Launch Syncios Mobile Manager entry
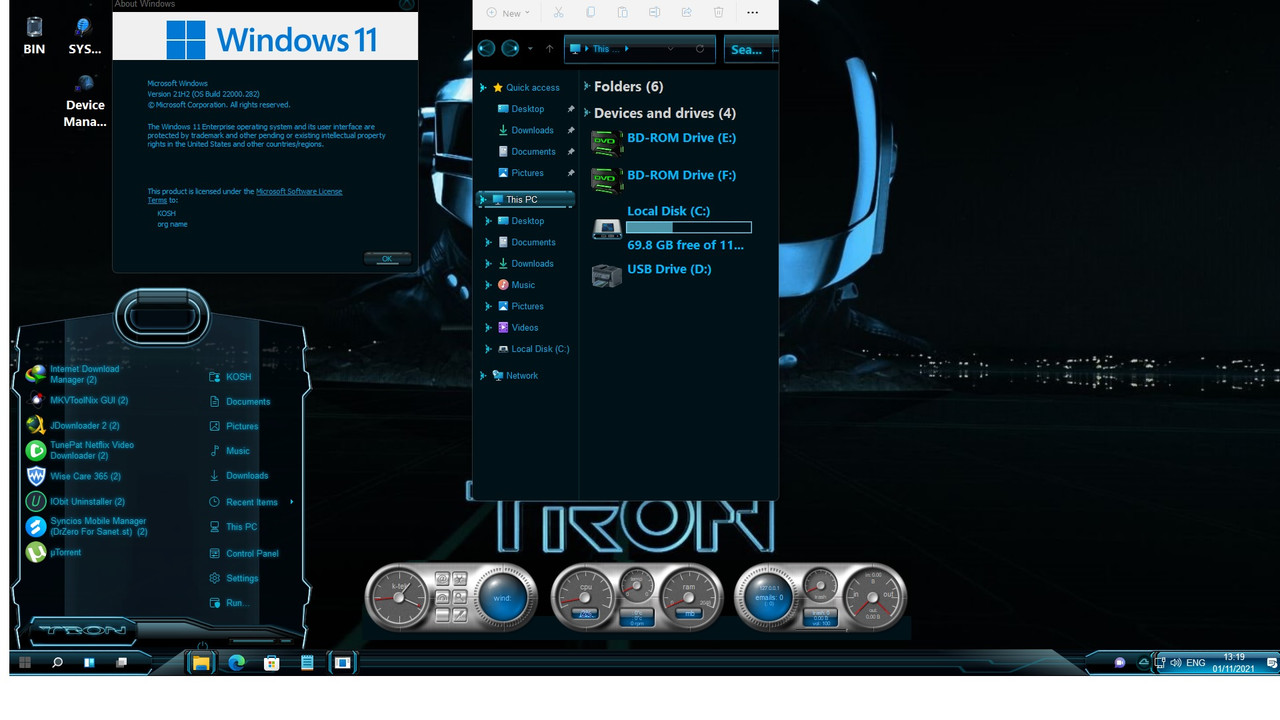Image resolution: width=1280 pixels, height=720 pixels. click(86, 526)
